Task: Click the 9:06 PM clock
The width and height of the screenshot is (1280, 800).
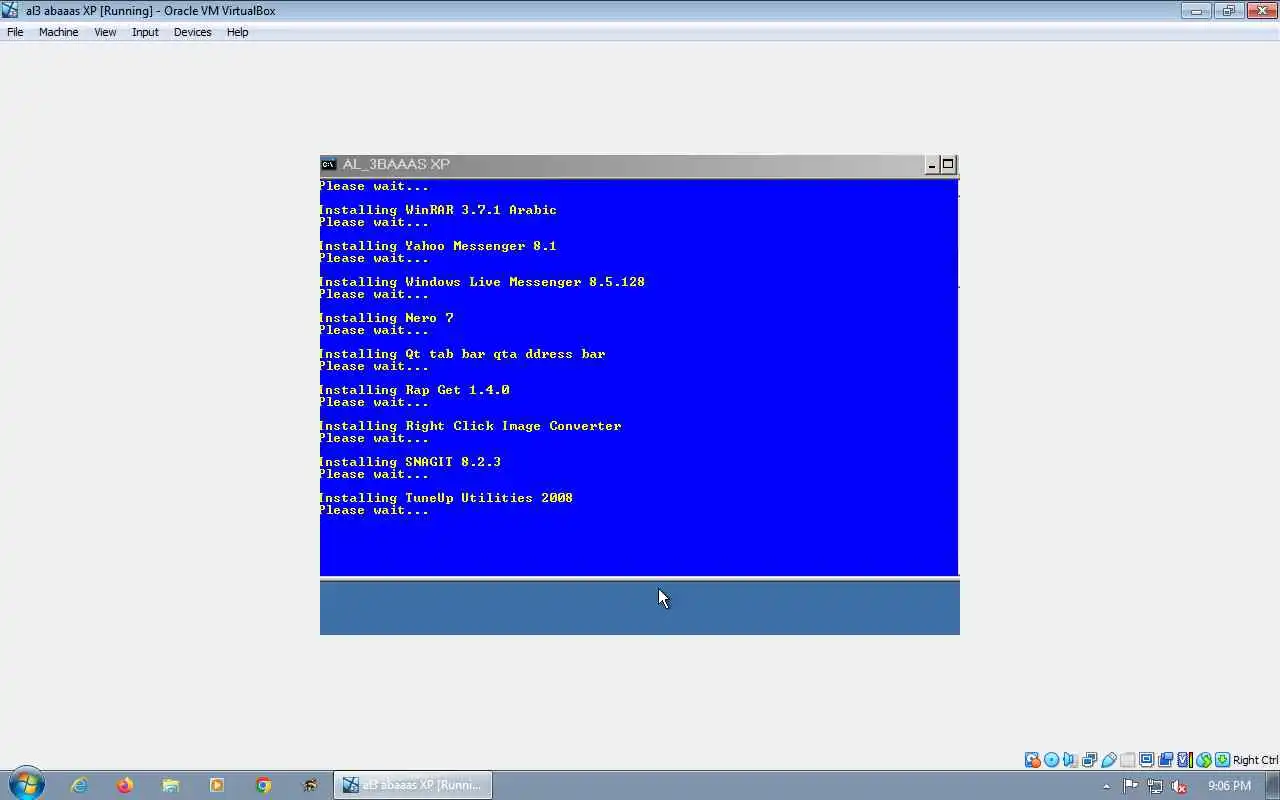Action: point(1230,786)
